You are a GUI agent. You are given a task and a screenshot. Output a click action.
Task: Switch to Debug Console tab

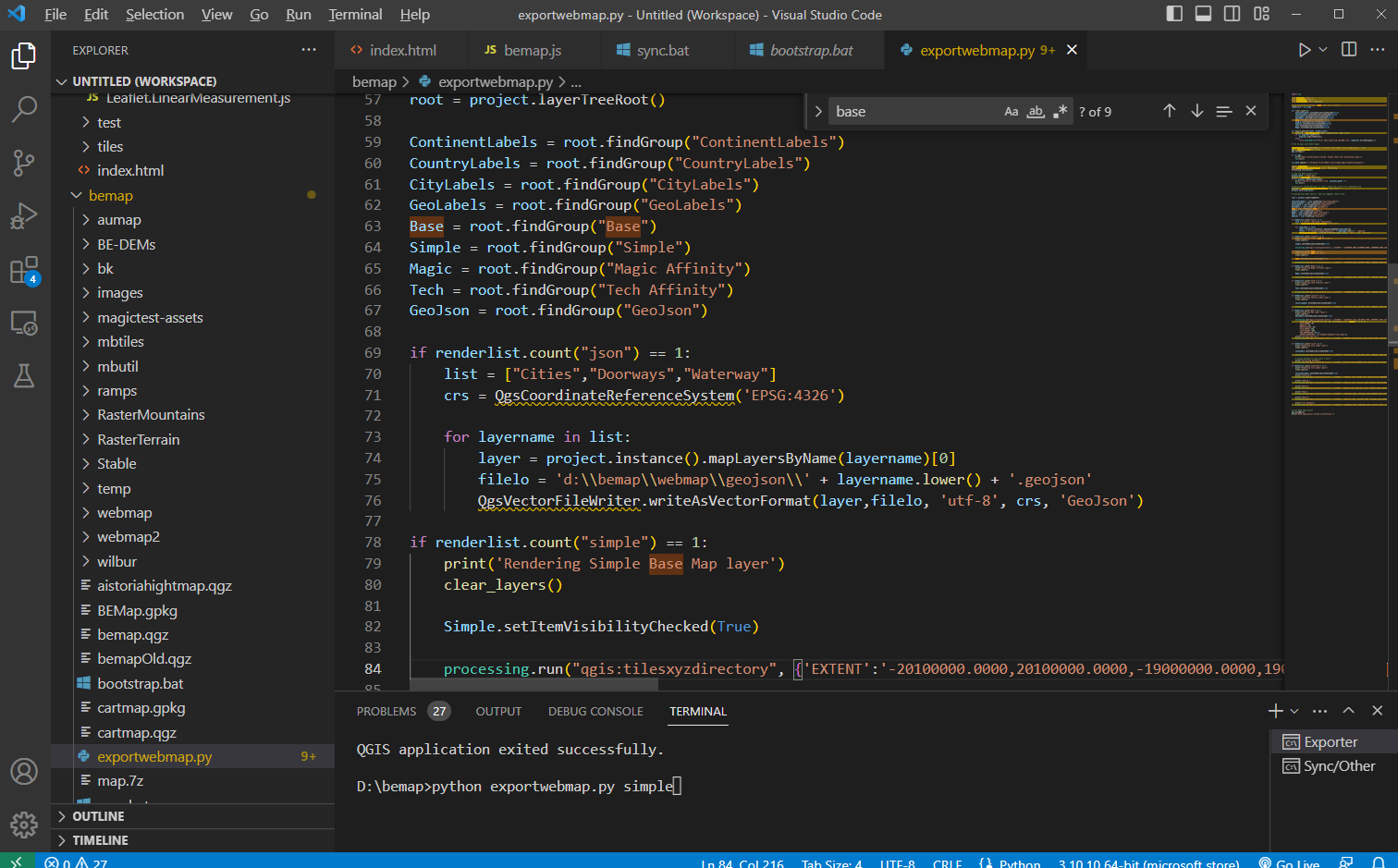(x=595, y=711)
